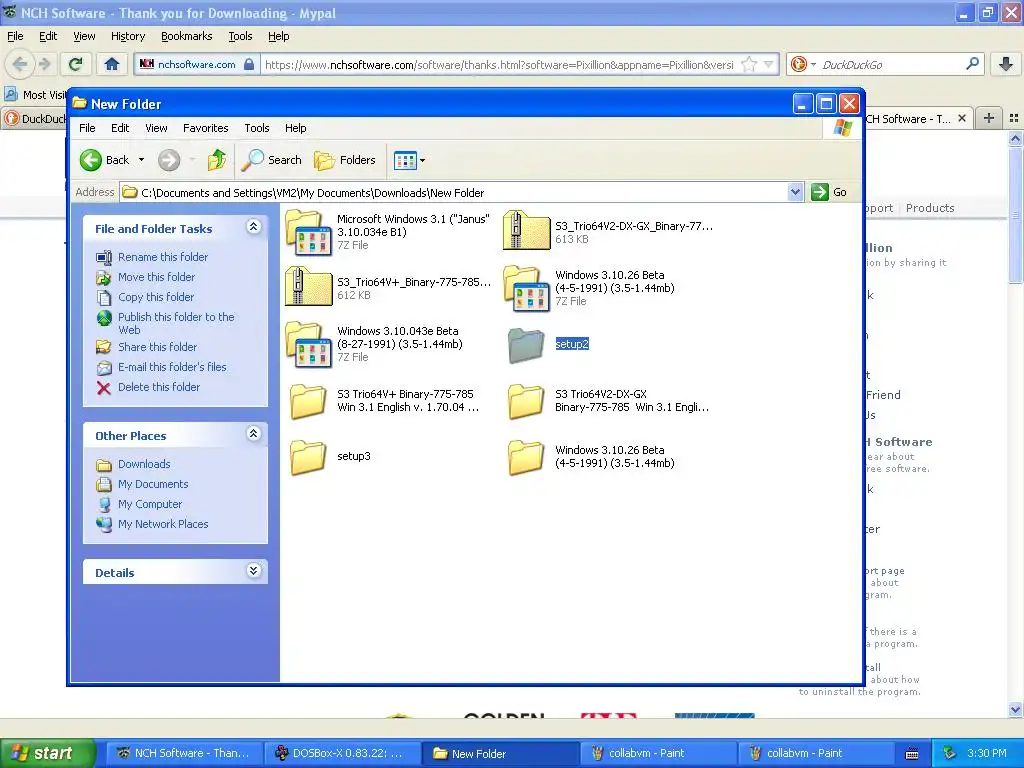Click Rename this folder
Viewport: 1024px width, 768px height.
coord(163,257)
